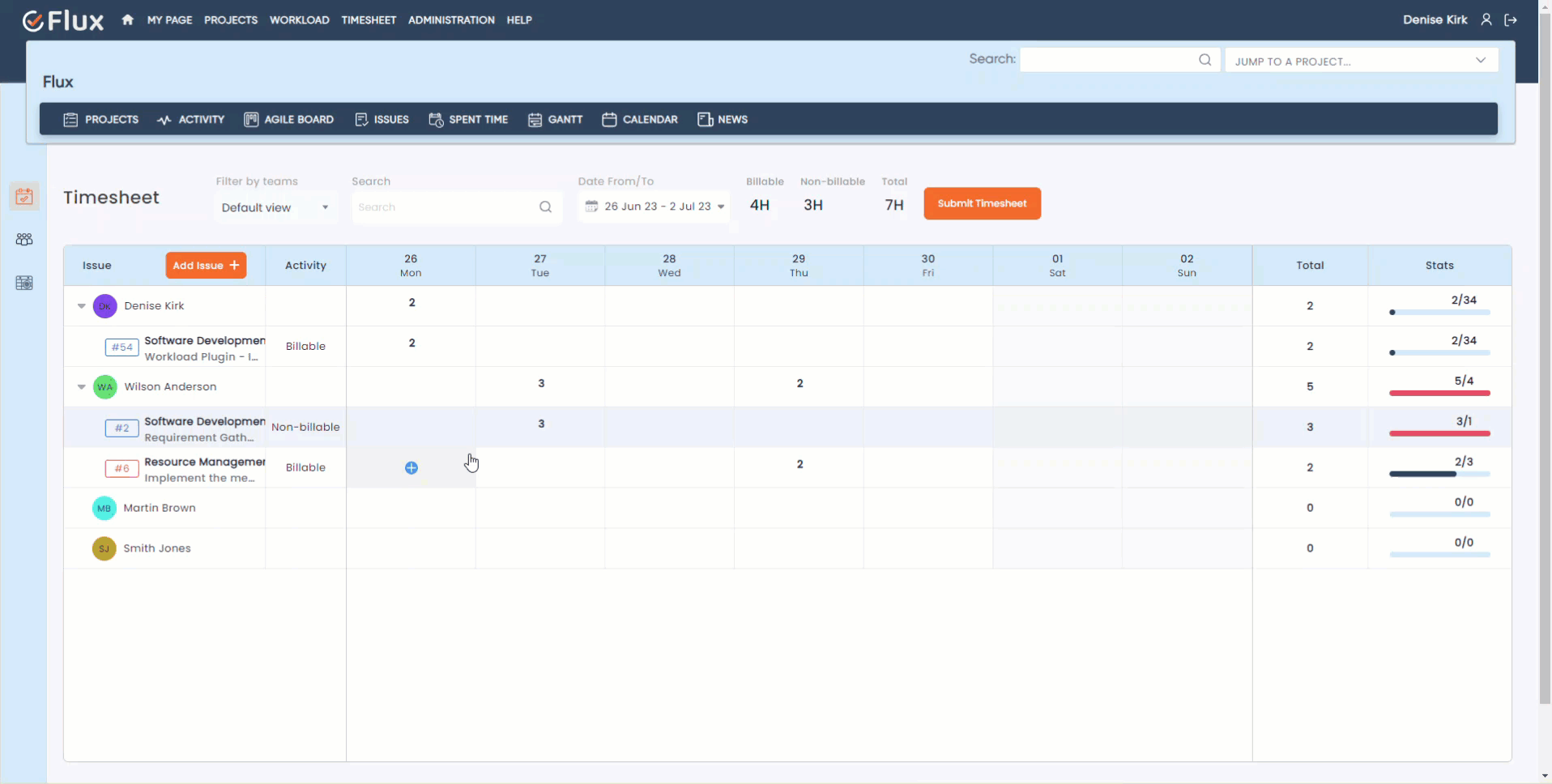Open the Default view team filter dropdown
This screenshot has height=784, width=1552.
275,207
